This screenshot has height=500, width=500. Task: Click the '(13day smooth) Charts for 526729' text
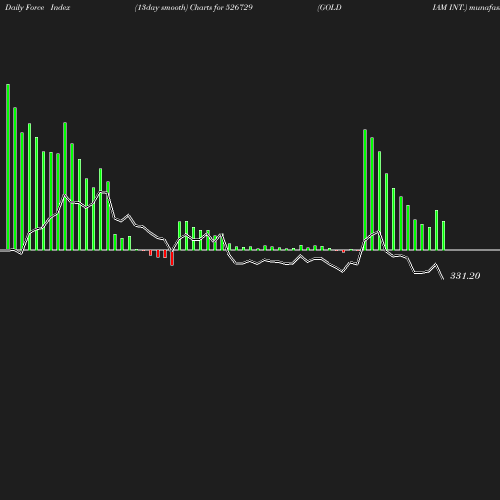click(x=194, y=7)
